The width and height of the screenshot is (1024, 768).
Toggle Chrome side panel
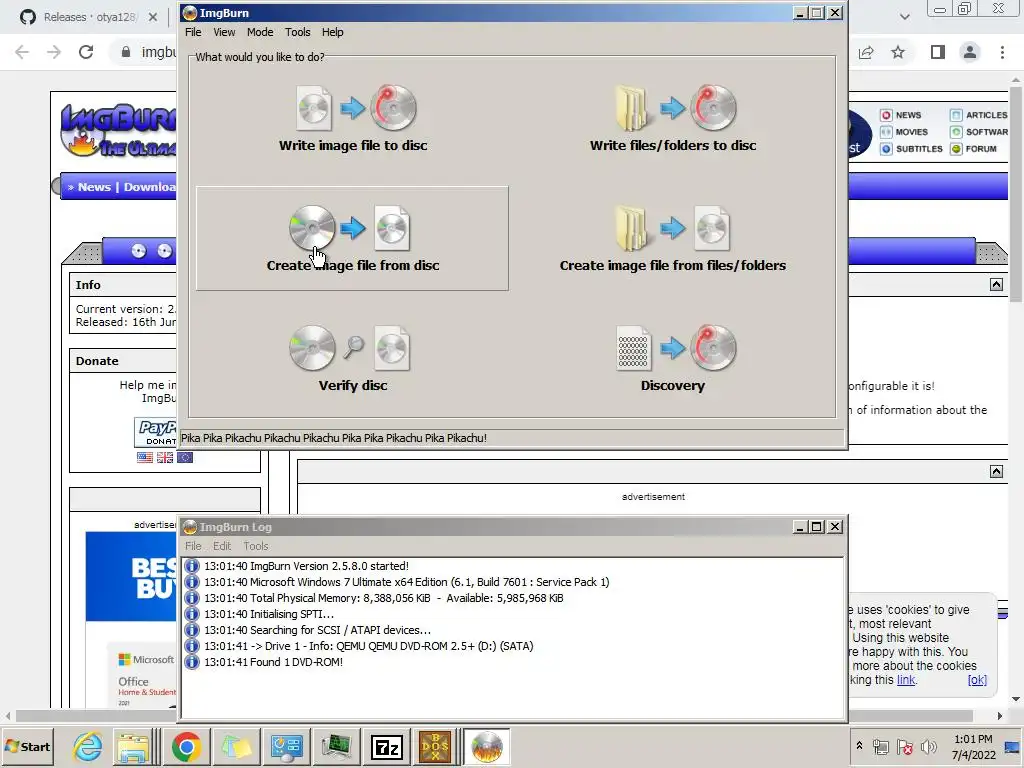[938, 52]
